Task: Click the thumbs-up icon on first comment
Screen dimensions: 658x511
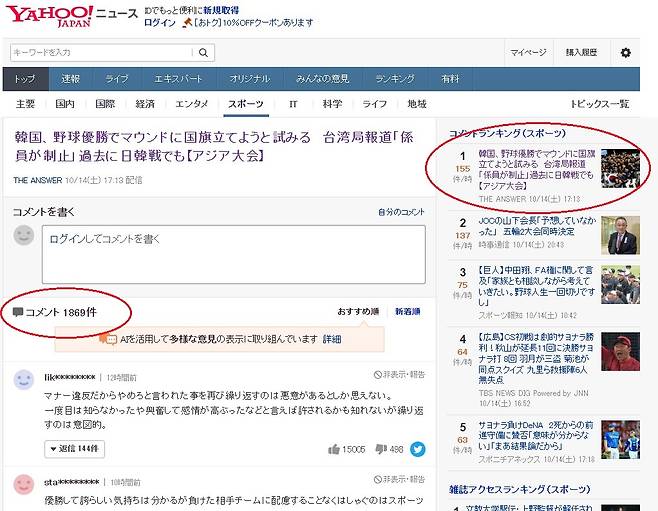Action: 334,449
